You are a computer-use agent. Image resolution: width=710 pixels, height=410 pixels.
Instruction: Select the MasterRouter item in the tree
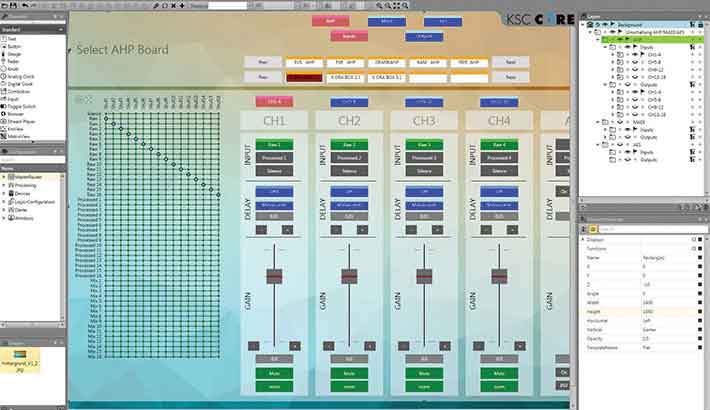(28, 177)
